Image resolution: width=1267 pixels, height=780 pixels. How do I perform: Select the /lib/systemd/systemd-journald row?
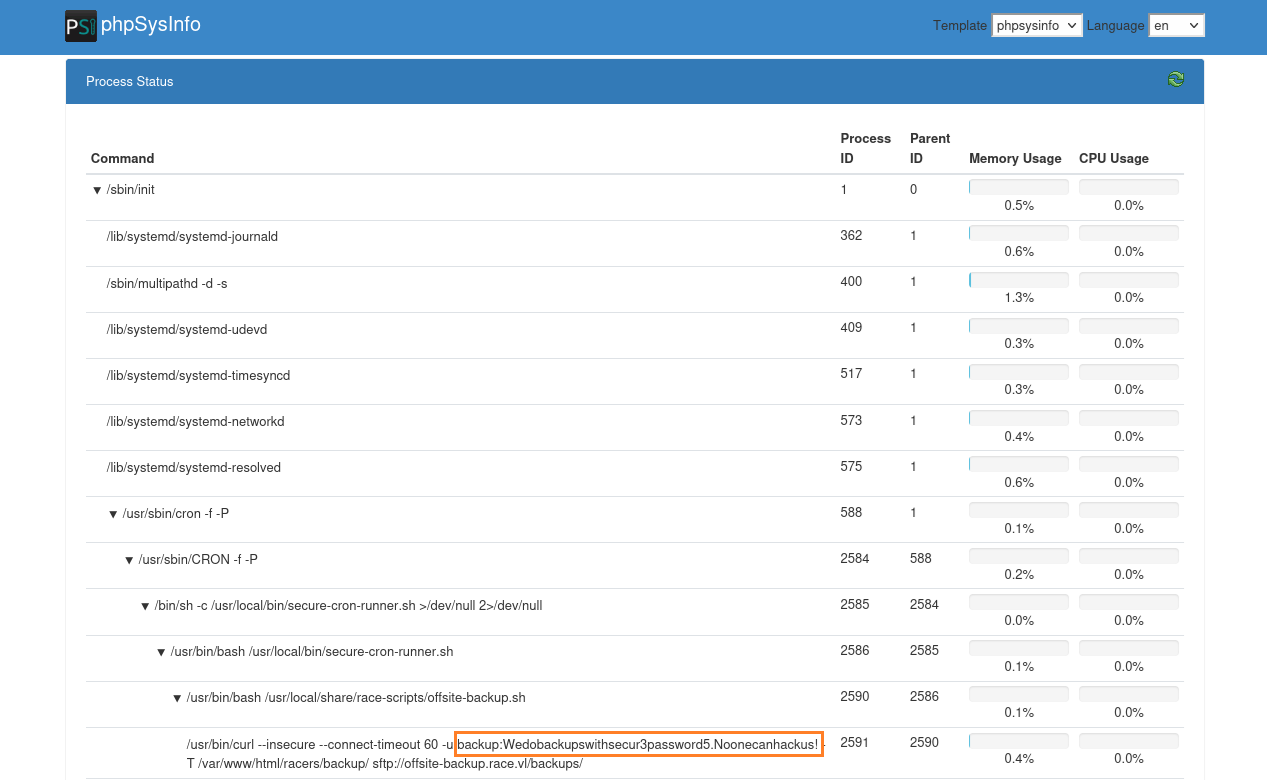pos(635,243)
